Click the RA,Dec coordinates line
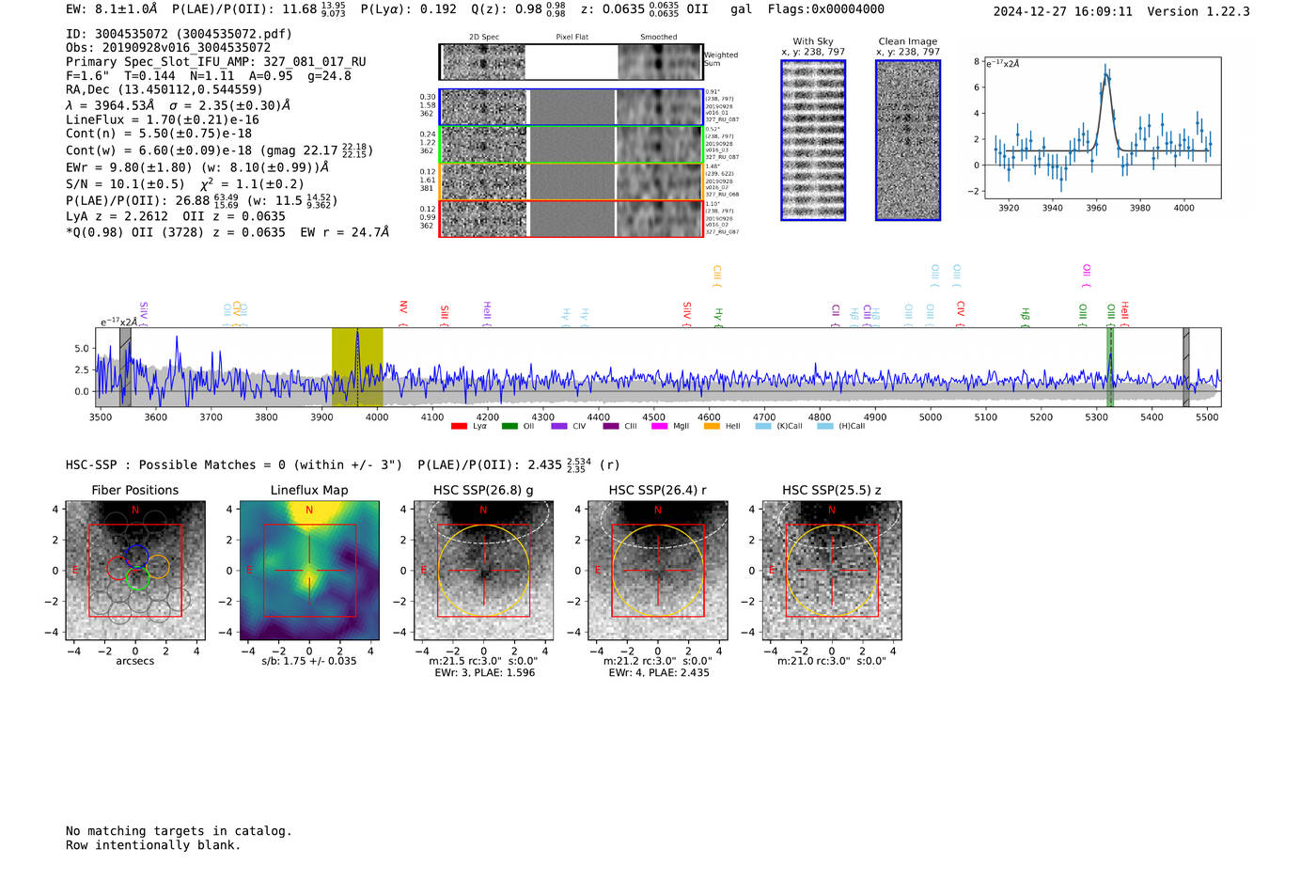Image resolution: width=1316 pixels, height=896 pixels. [x=164, y=90]
